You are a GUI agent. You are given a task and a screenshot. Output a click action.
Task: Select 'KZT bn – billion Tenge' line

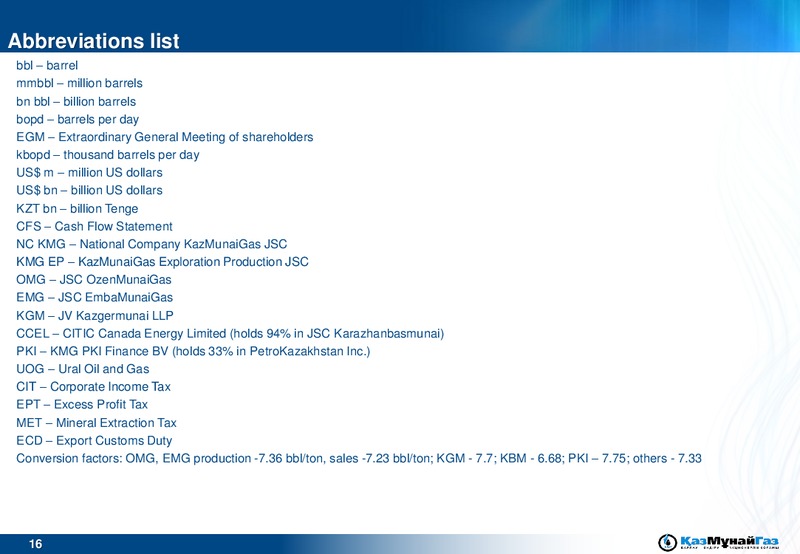77,209
